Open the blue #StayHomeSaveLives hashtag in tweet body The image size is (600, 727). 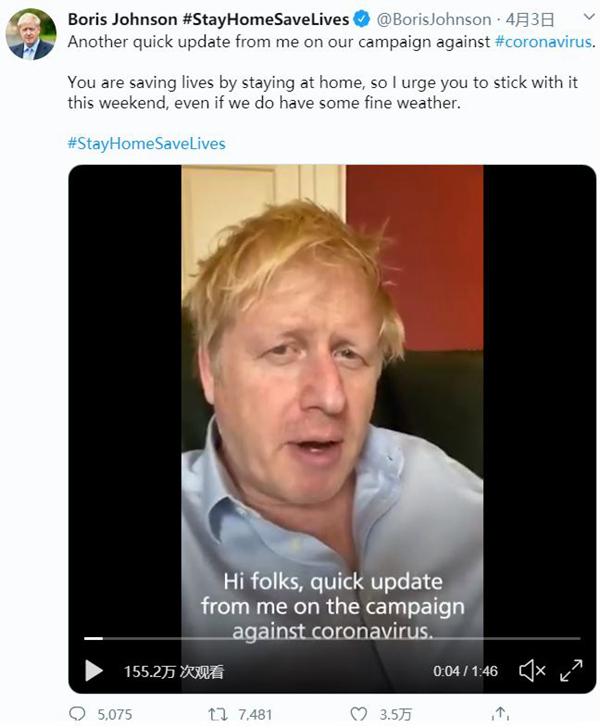tap(146, 143)
